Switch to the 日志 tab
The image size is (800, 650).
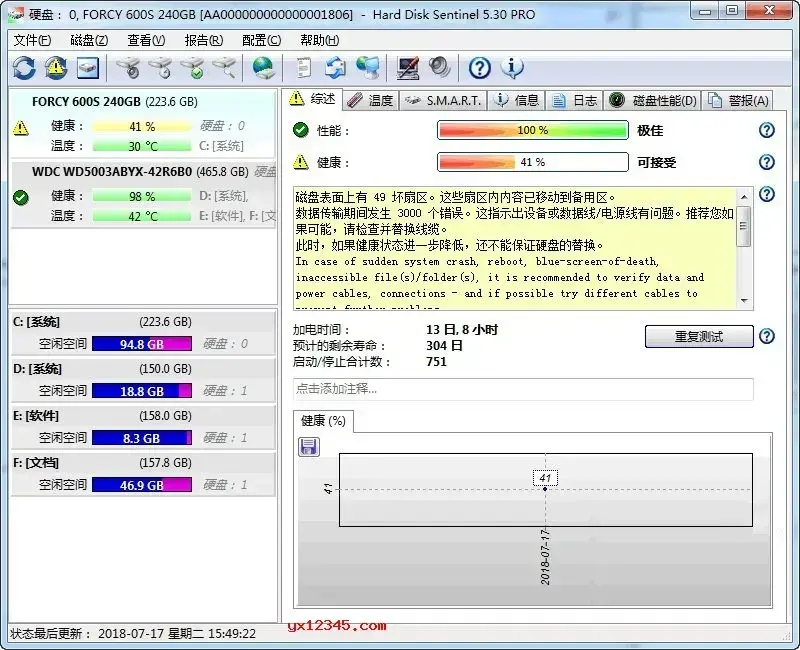click(574, 101)
